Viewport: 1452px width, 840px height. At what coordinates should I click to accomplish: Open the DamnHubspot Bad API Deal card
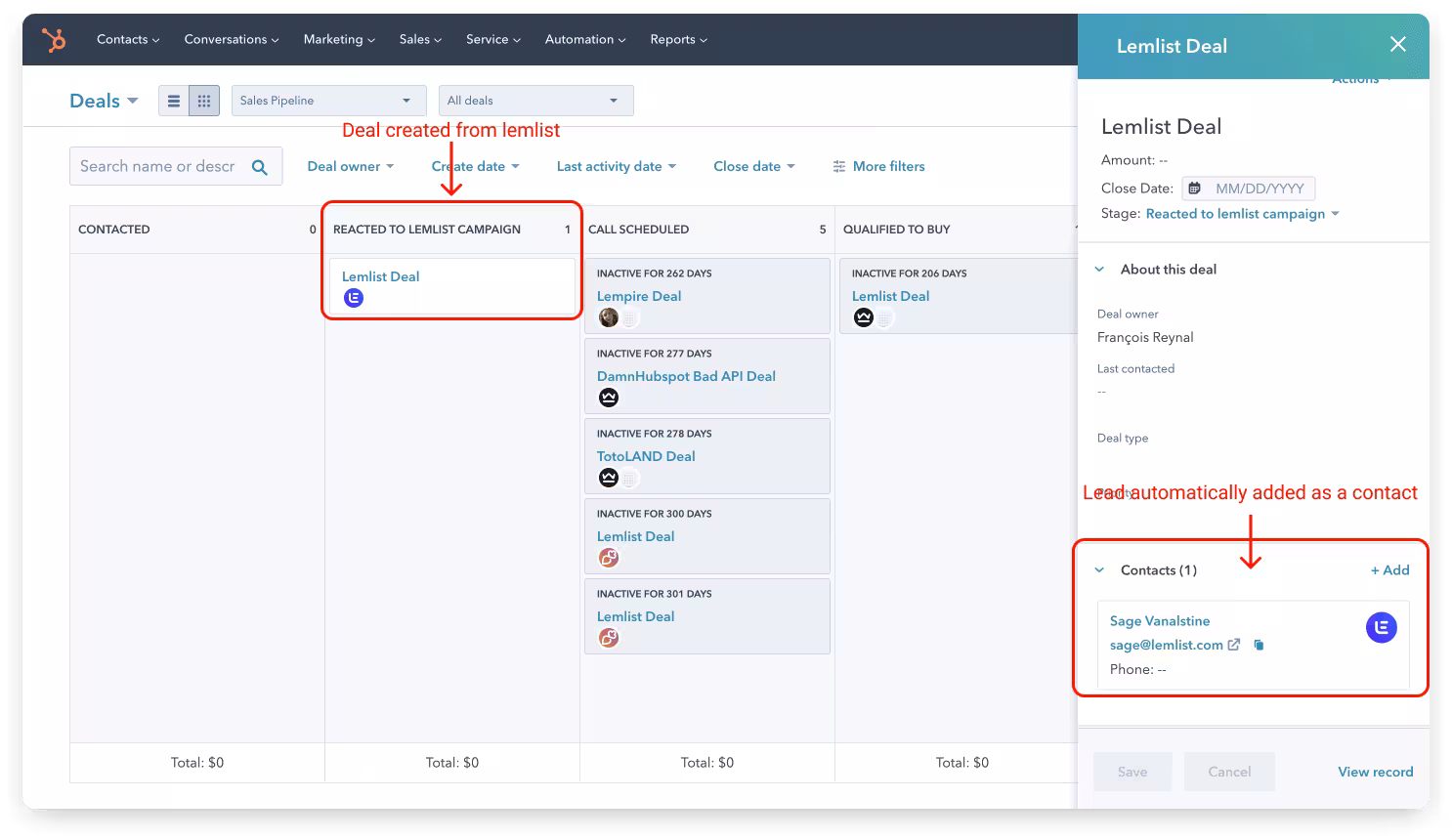click(x=686, y=376)
